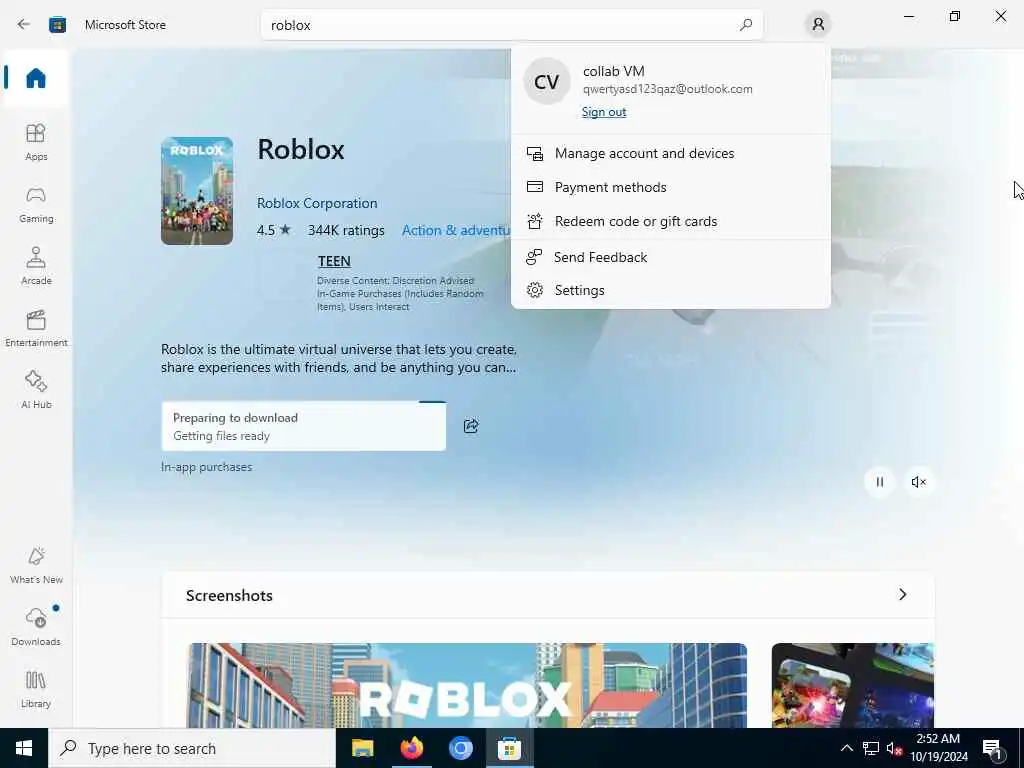Open File Explorer from the taskbar
1024x768 pixels.
pyautogui.click(x=362, y=748)
